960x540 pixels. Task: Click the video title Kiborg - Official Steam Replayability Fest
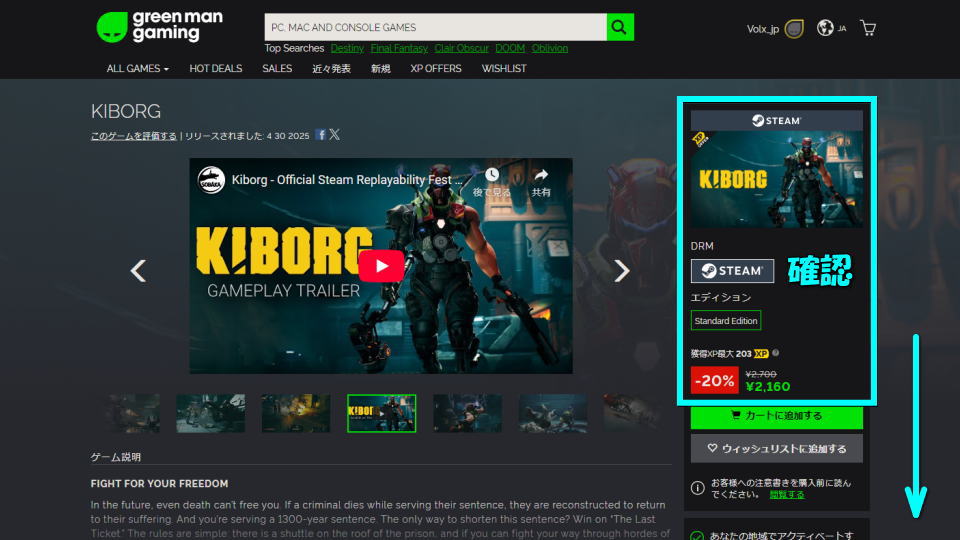[x=347, y=180]
